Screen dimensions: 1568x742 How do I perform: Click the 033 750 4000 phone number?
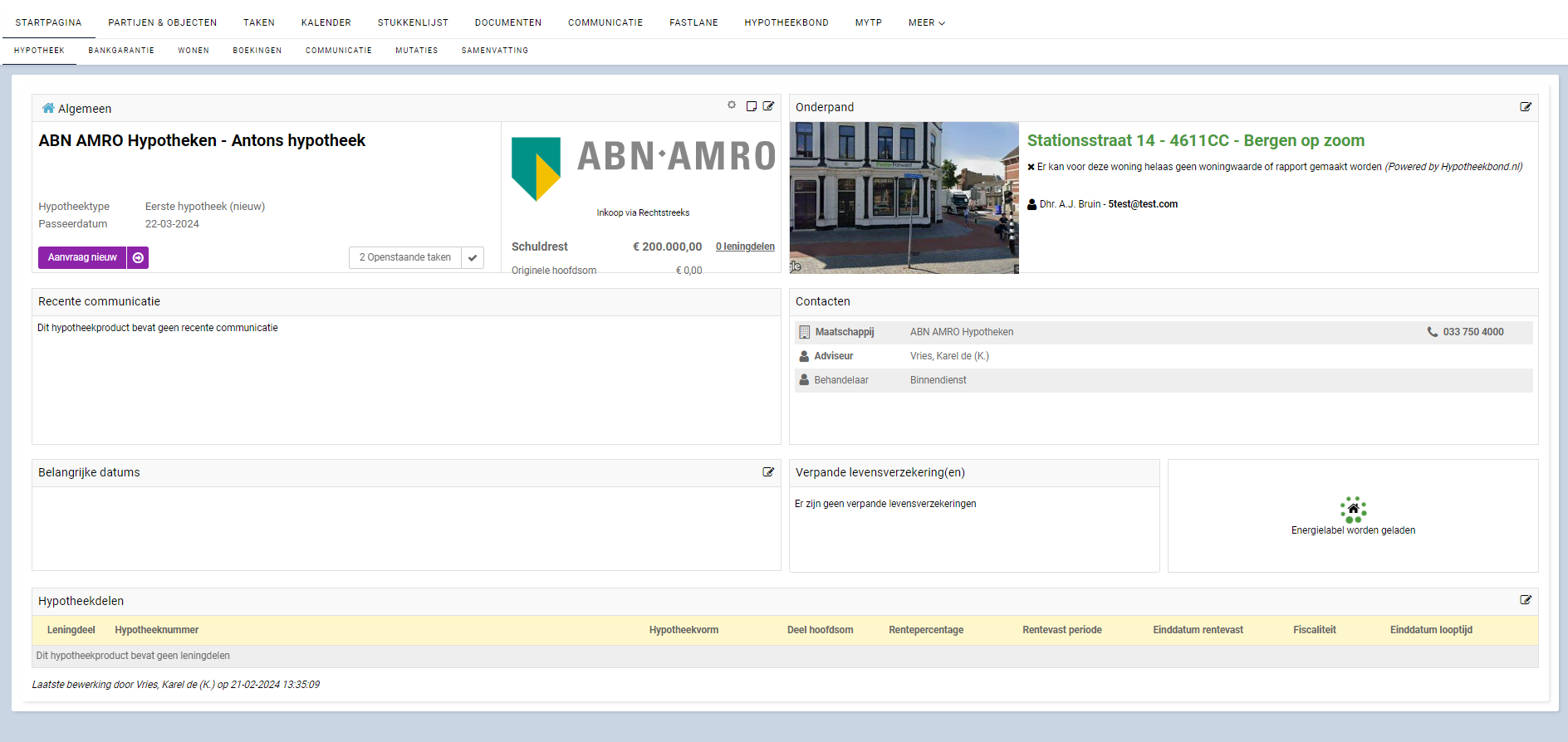click(1473, 332)
